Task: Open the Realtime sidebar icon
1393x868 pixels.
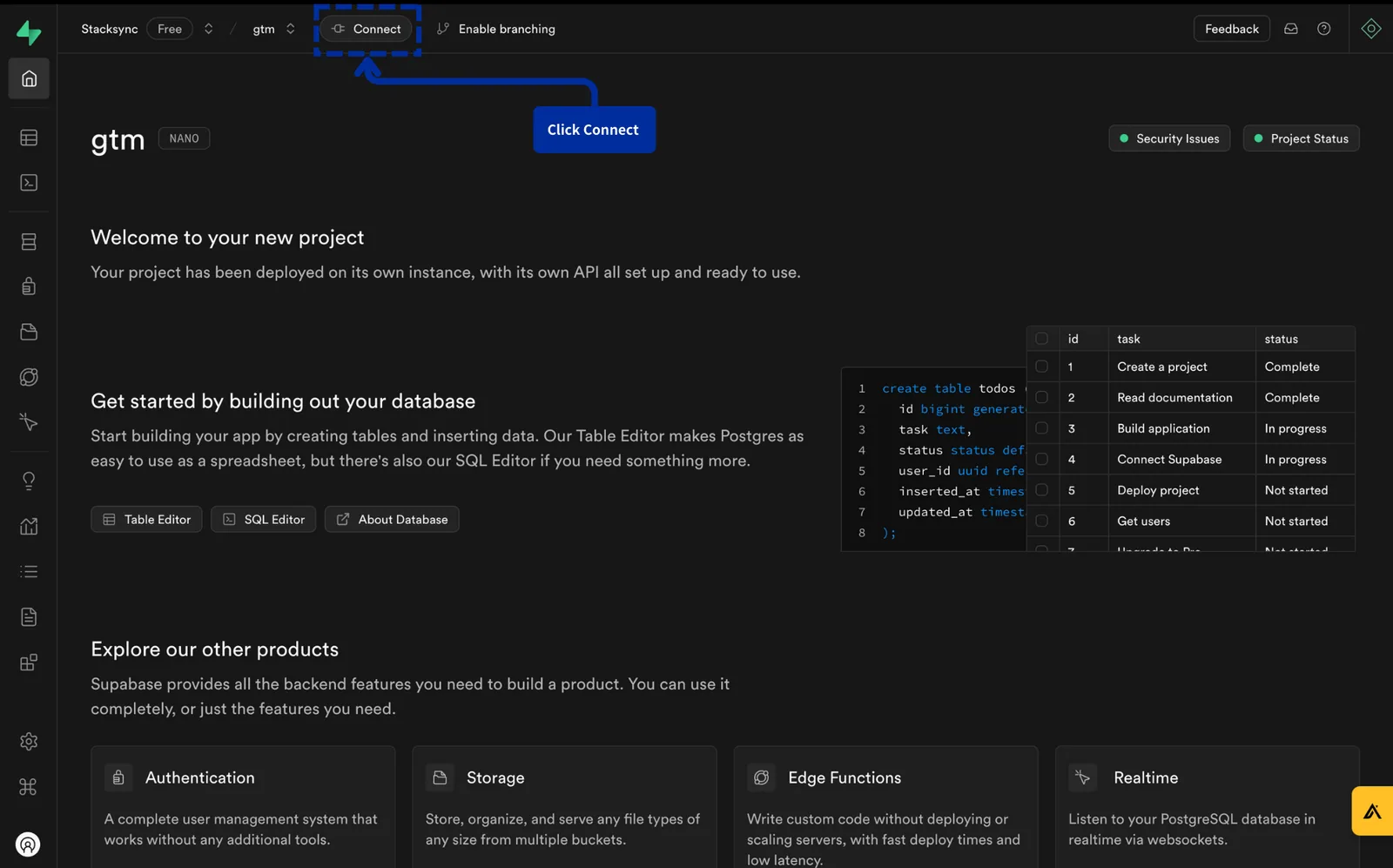Action: [x=29, y=422]
